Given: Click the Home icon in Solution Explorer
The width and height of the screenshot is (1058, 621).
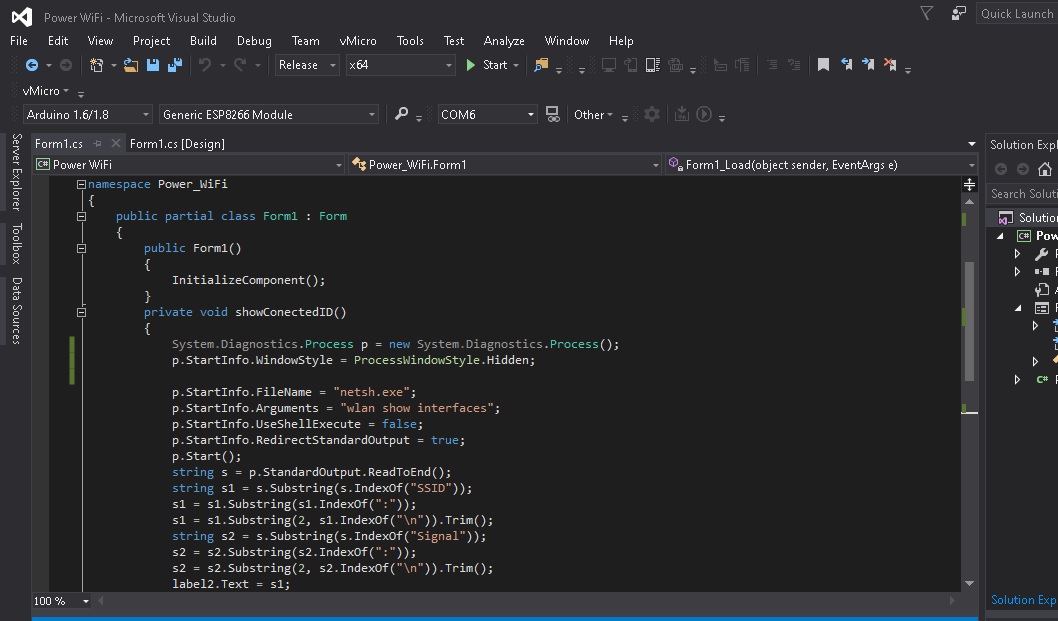Looking at the screenshot, I should [x=1045, y=169].
